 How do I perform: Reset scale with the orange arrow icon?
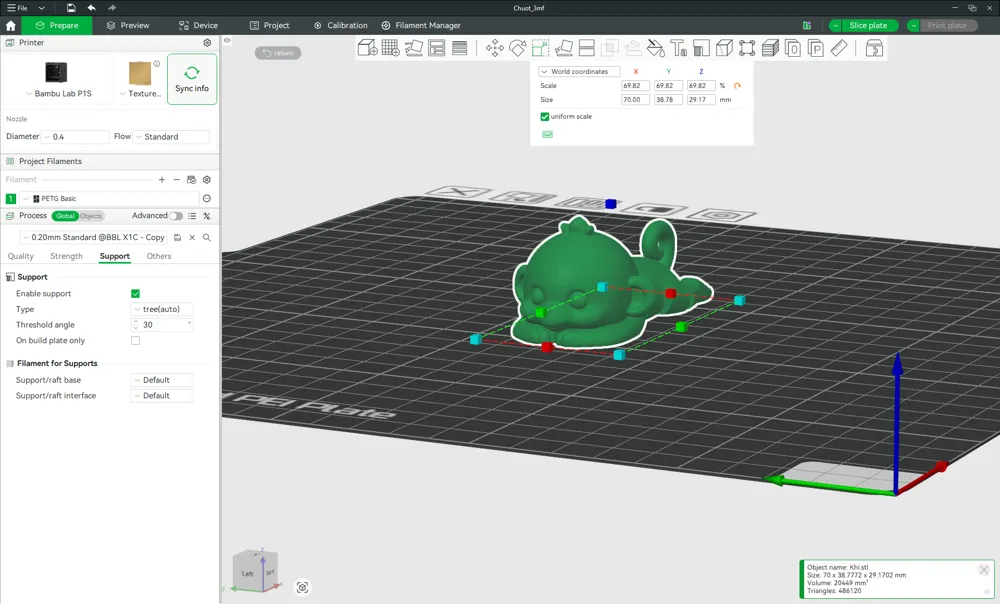point(737,85)
